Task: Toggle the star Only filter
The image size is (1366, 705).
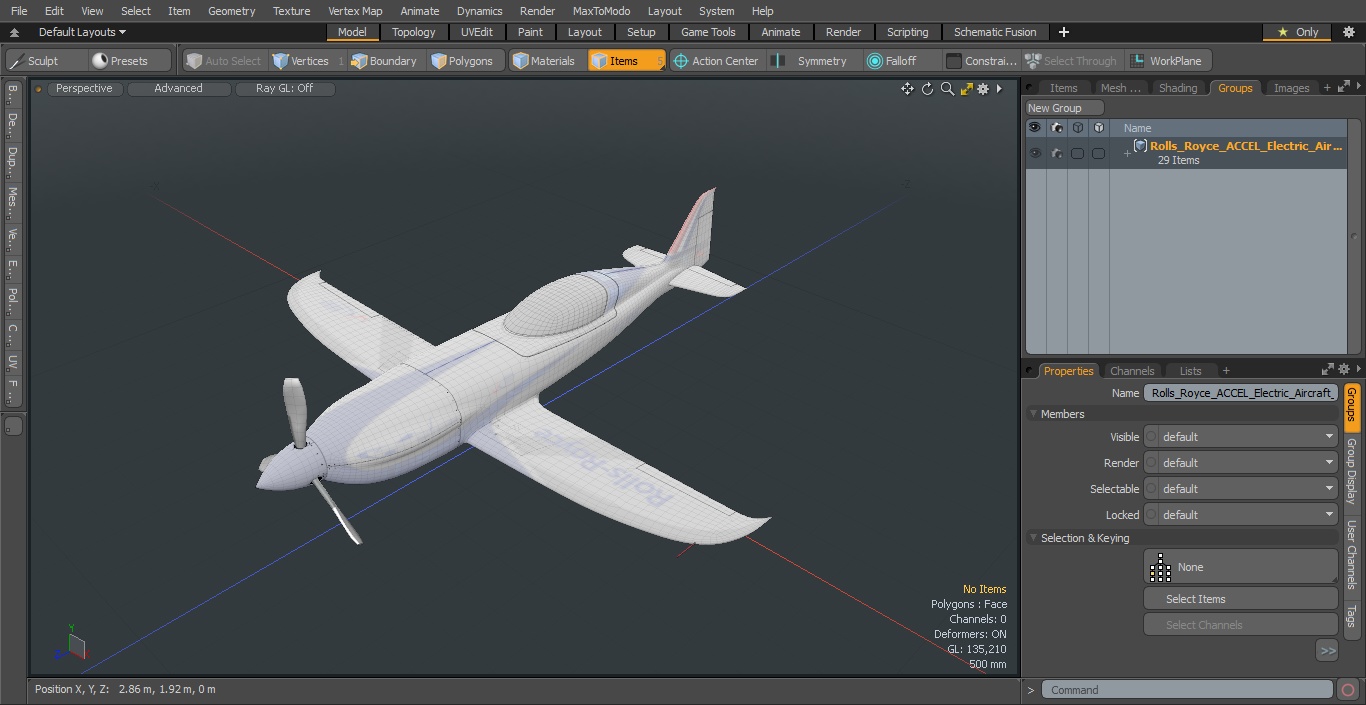Action: pyautogui.click(x=1299, y=32)
